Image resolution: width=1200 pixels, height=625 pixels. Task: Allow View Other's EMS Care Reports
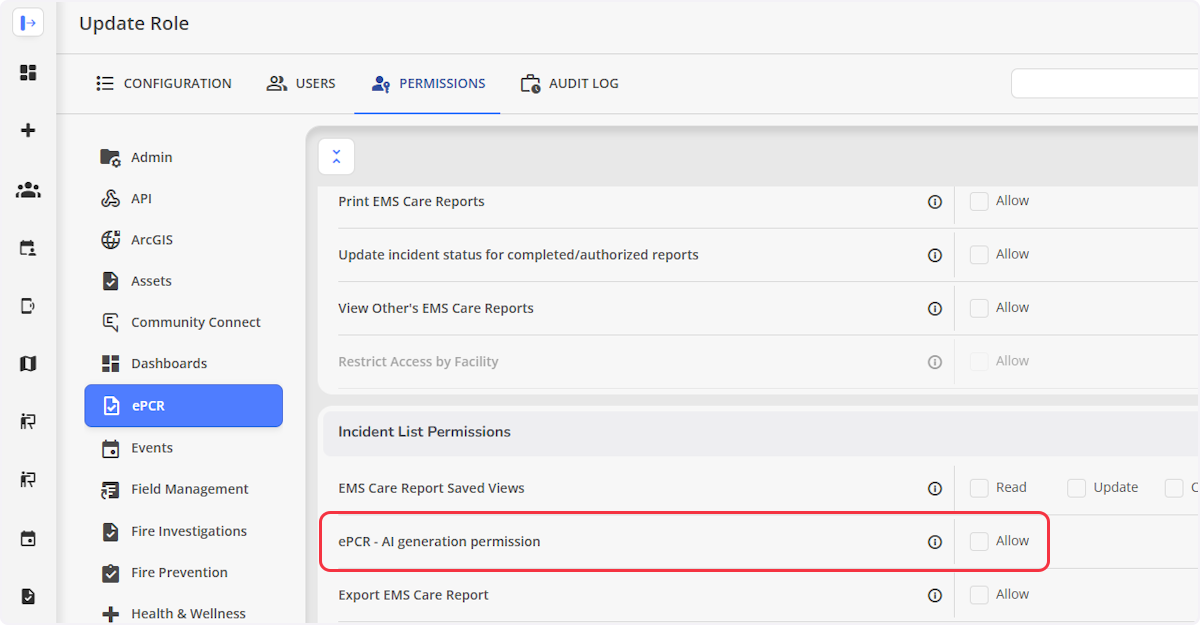pyautogui.click(x=979, y=308)
